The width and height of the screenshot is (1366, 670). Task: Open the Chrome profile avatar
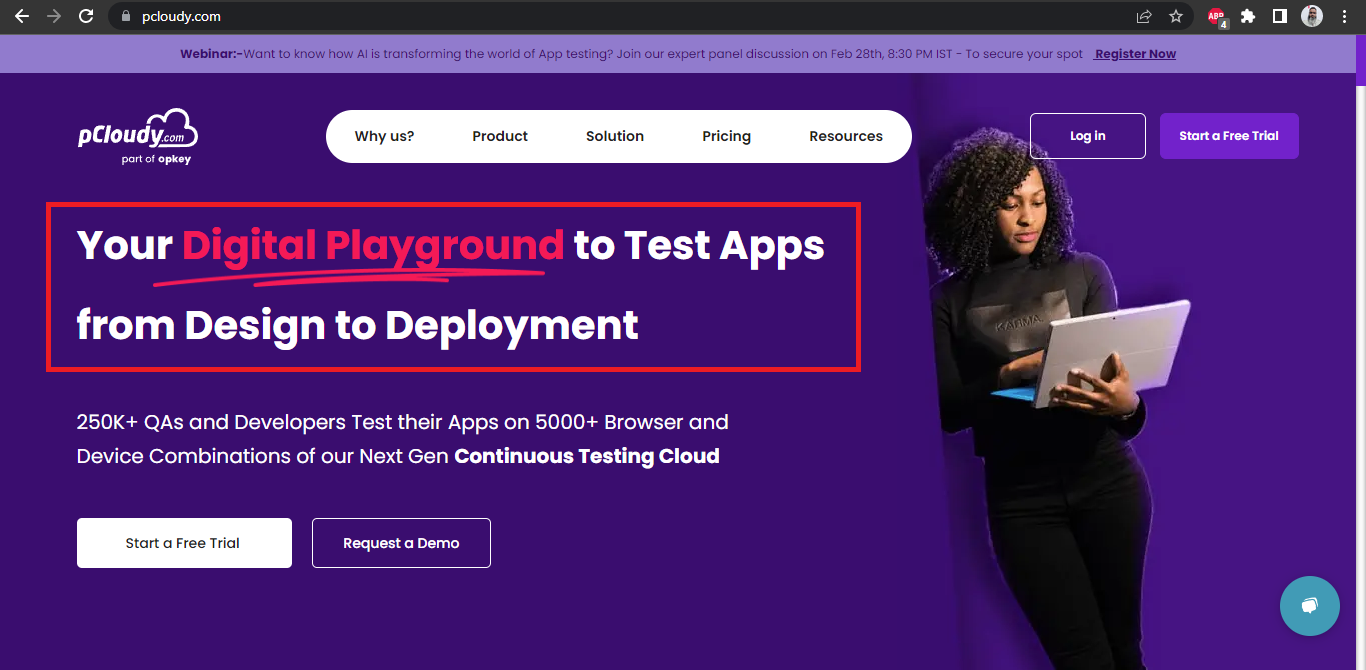point(1312,16)
